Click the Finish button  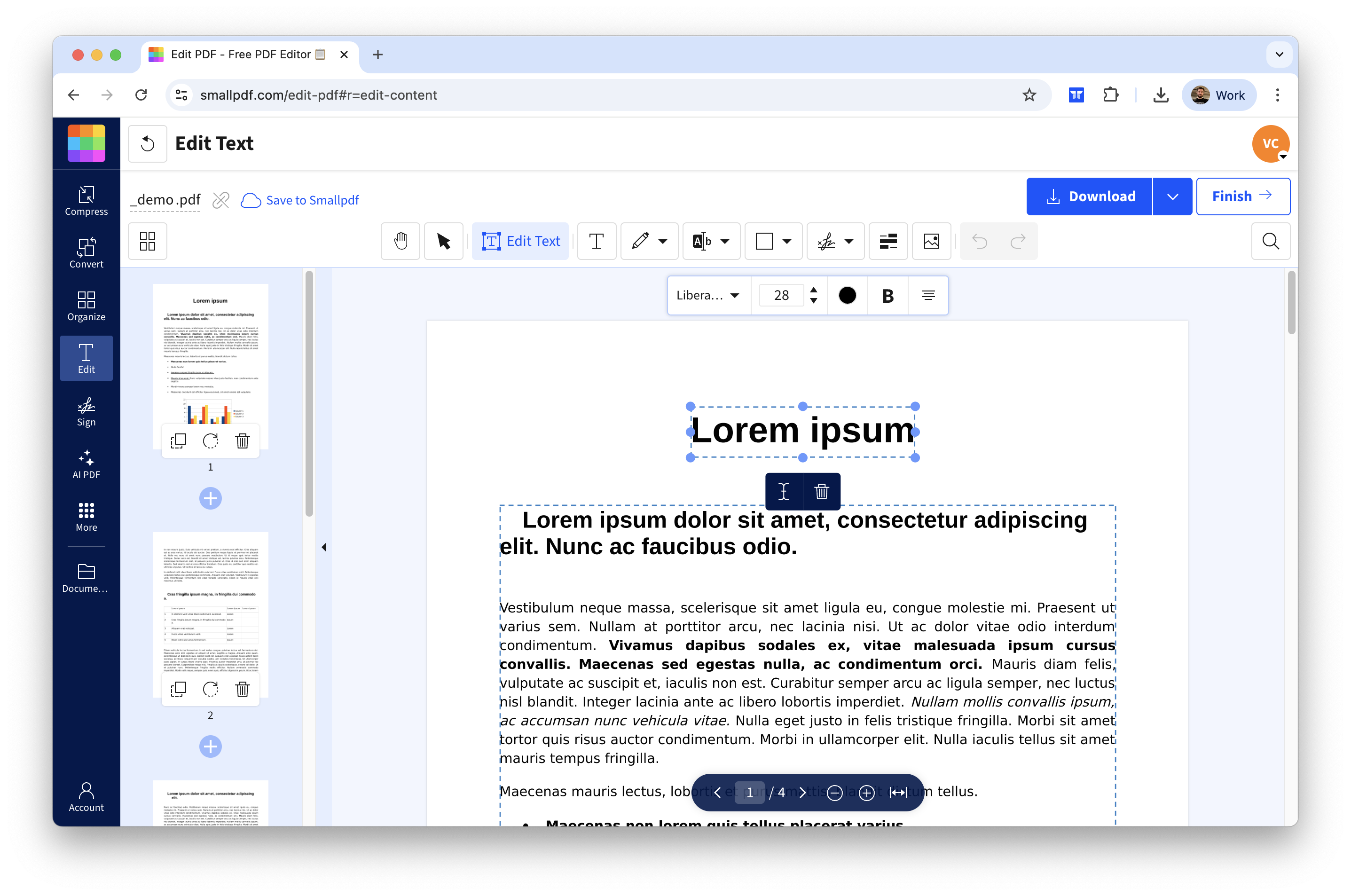pyautogui.click(x=1242, y=196)
